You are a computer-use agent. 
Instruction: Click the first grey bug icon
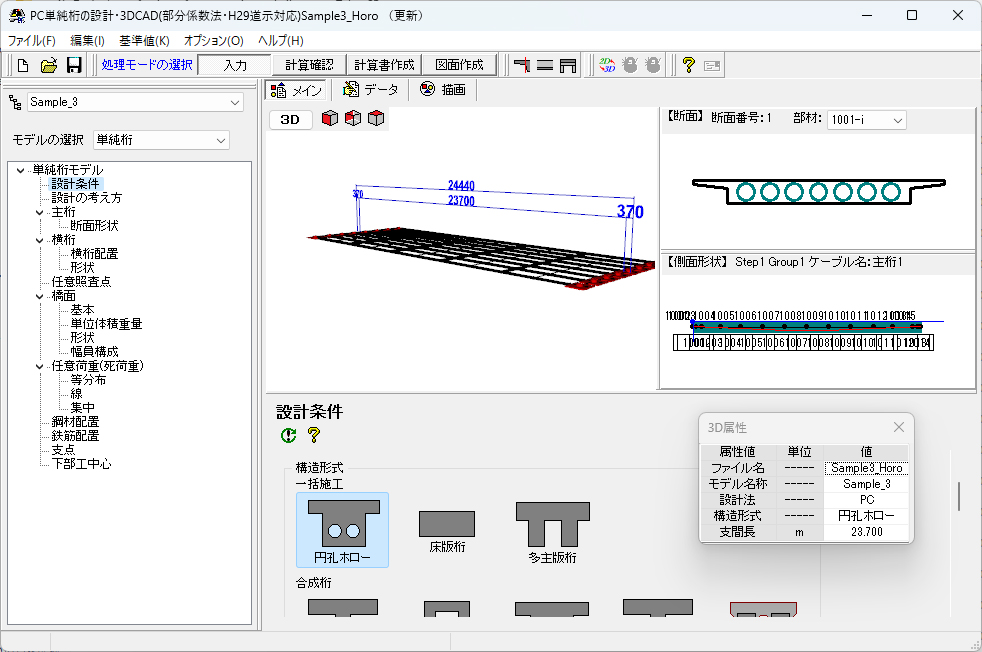(630, 65)
